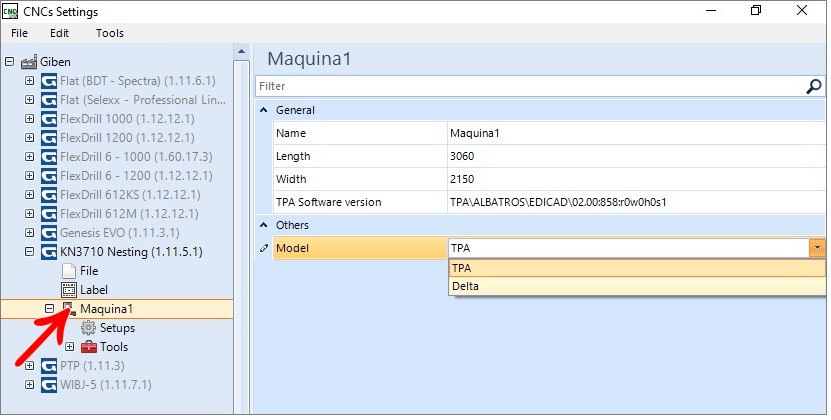Expand FlexDrill 1200 (1.12.12.1) node
Viewport: 831px width, 420px height.
click(30, 137)
